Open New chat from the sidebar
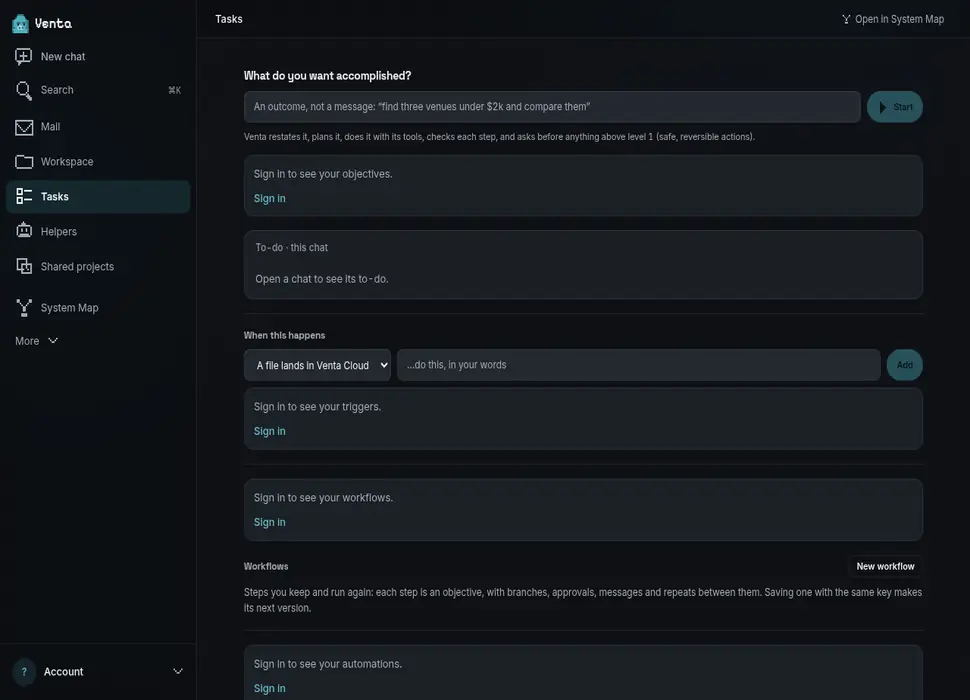Viewport: 970px width, 700px height. (98, 56)
